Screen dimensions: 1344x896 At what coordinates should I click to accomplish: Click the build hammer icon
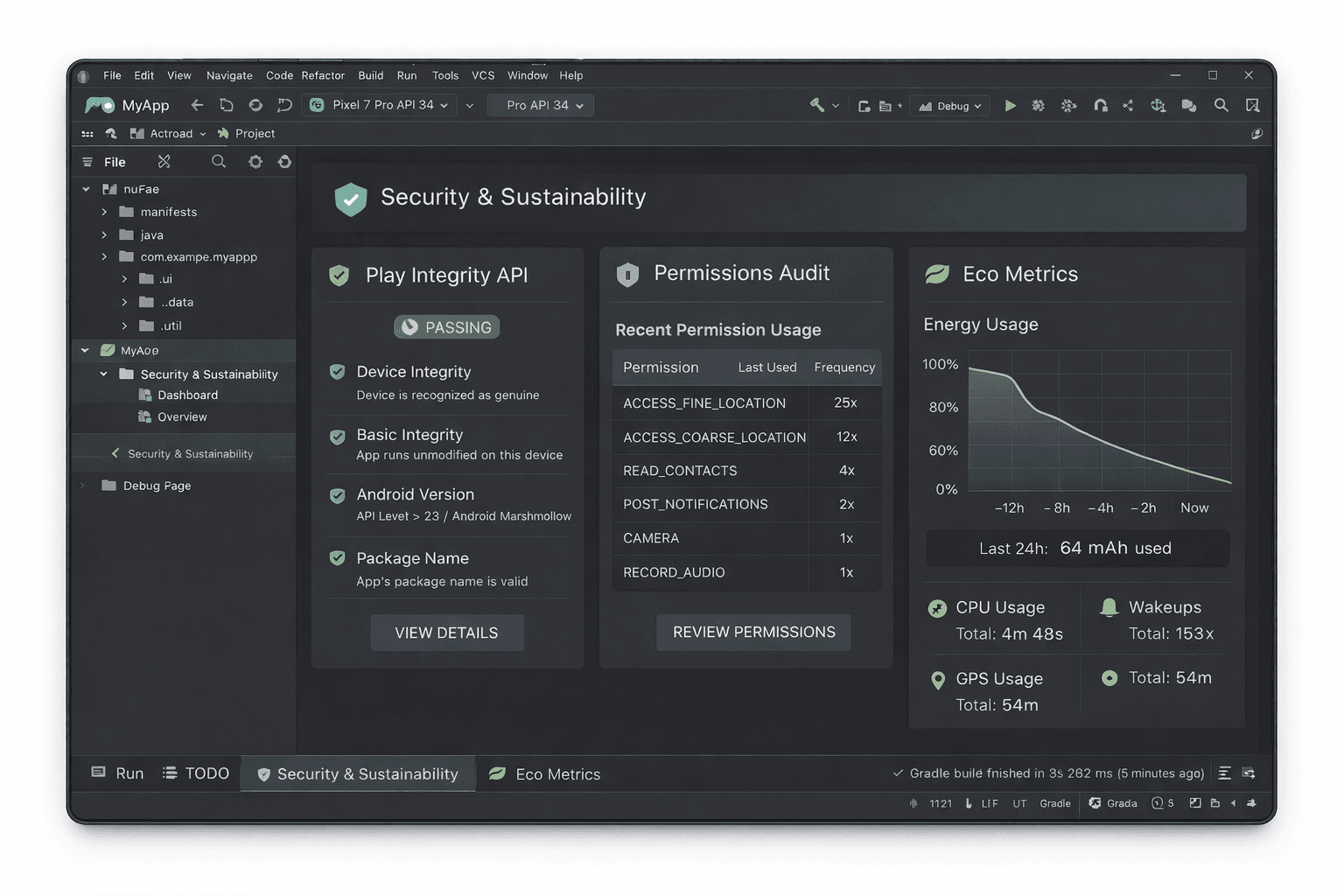pyautogui.click(x=816, y=106)
